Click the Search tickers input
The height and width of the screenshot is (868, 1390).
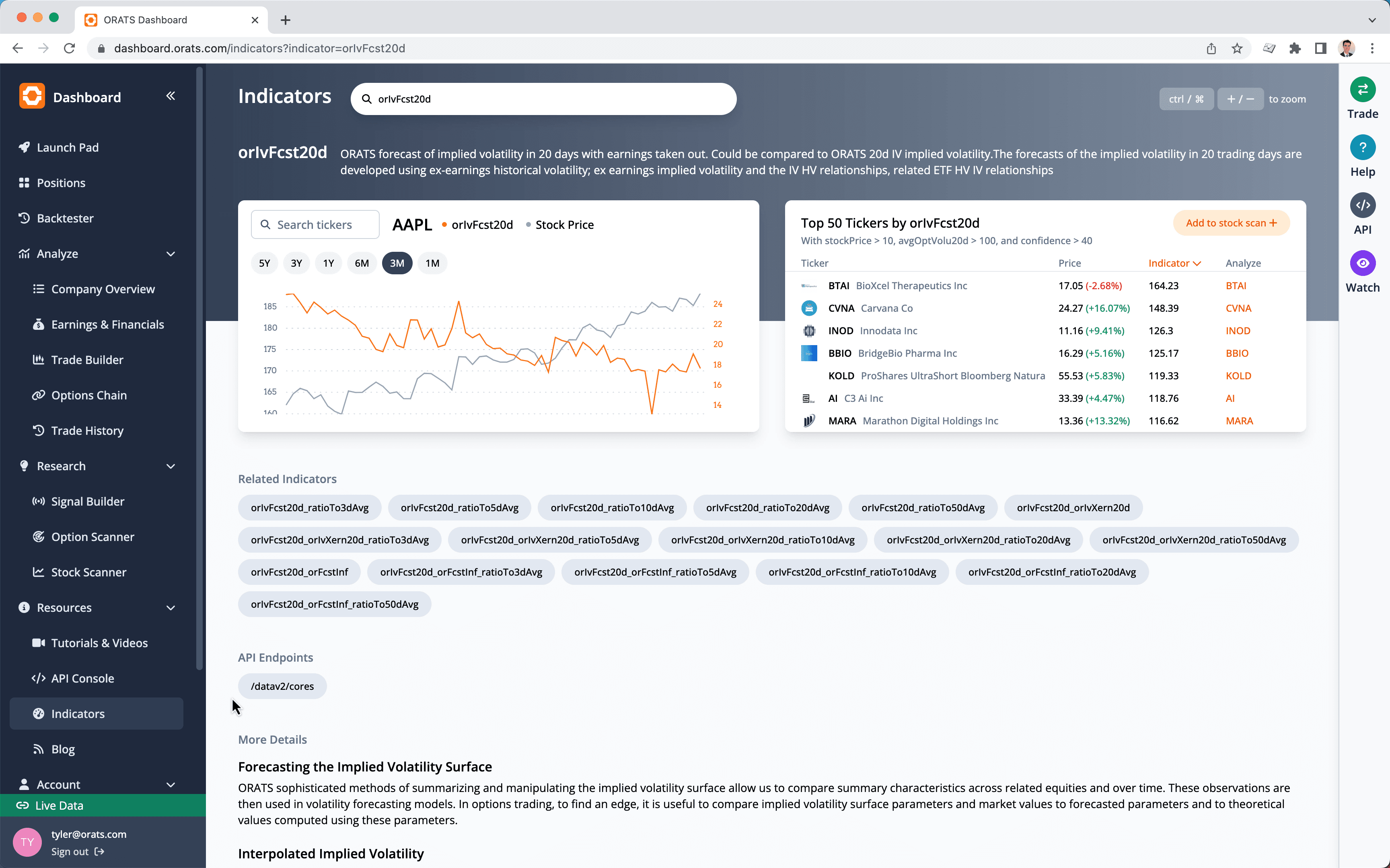coord(315,224)
